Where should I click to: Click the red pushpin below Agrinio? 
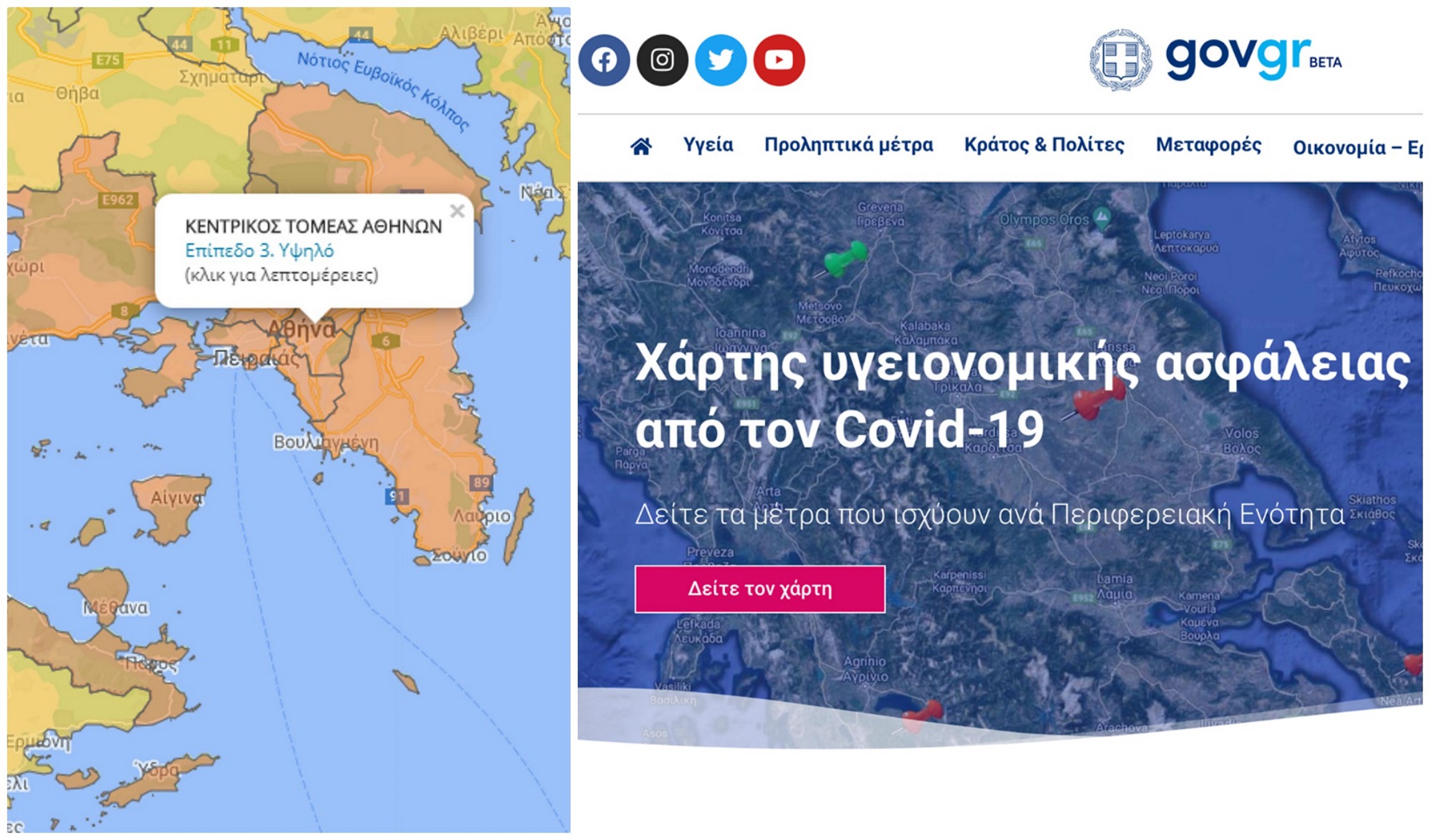point(919,716)
